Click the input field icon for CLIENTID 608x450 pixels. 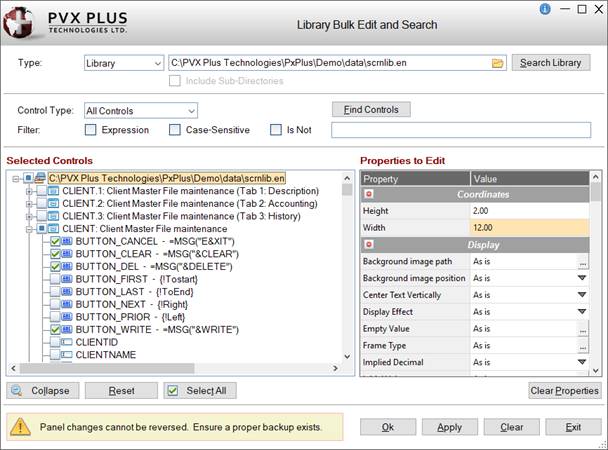tap(67, 342)
